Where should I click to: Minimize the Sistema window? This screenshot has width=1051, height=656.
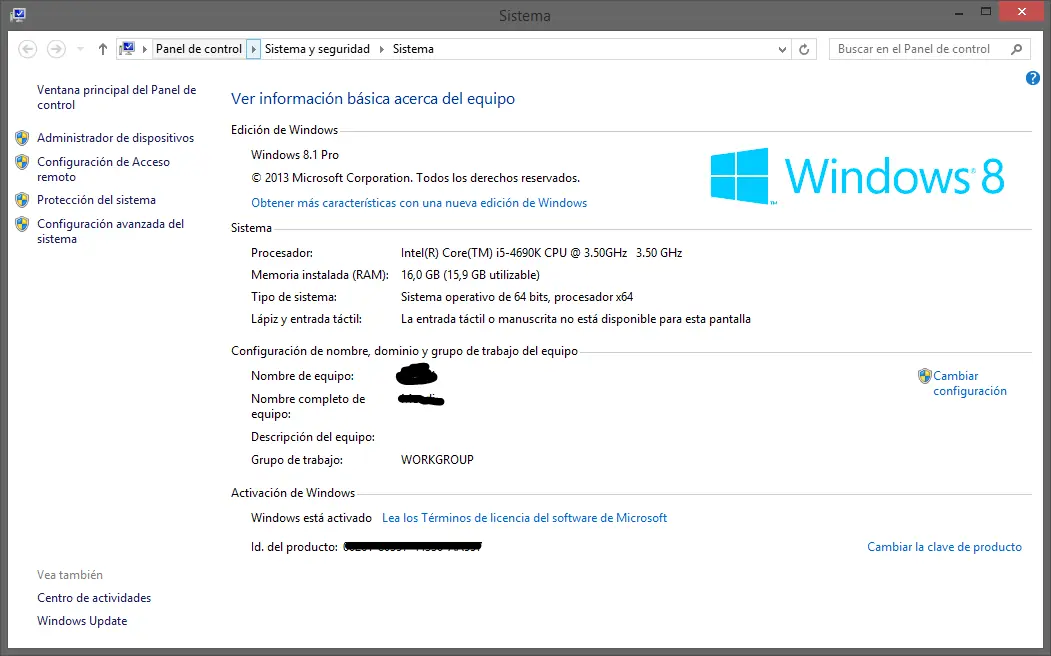[x=958, y=12]
